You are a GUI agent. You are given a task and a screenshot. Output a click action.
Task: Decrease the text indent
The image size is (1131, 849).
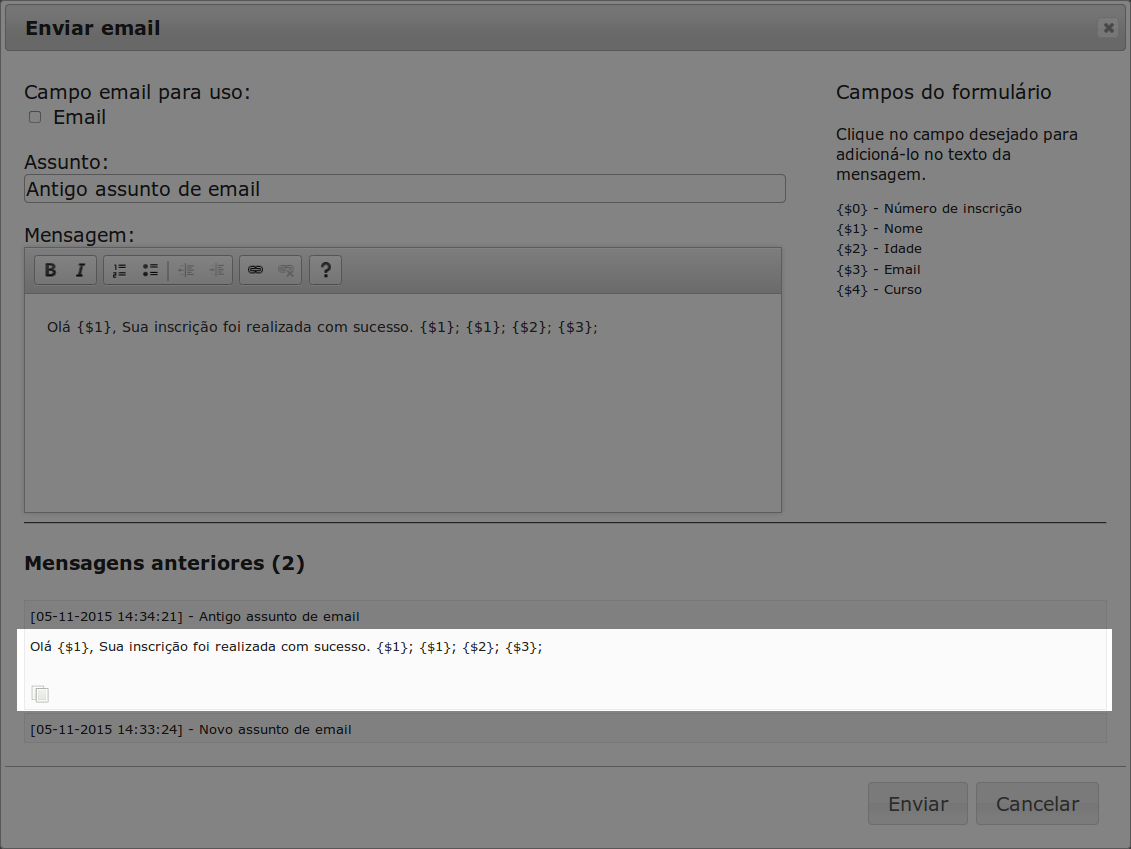point(186,270)
